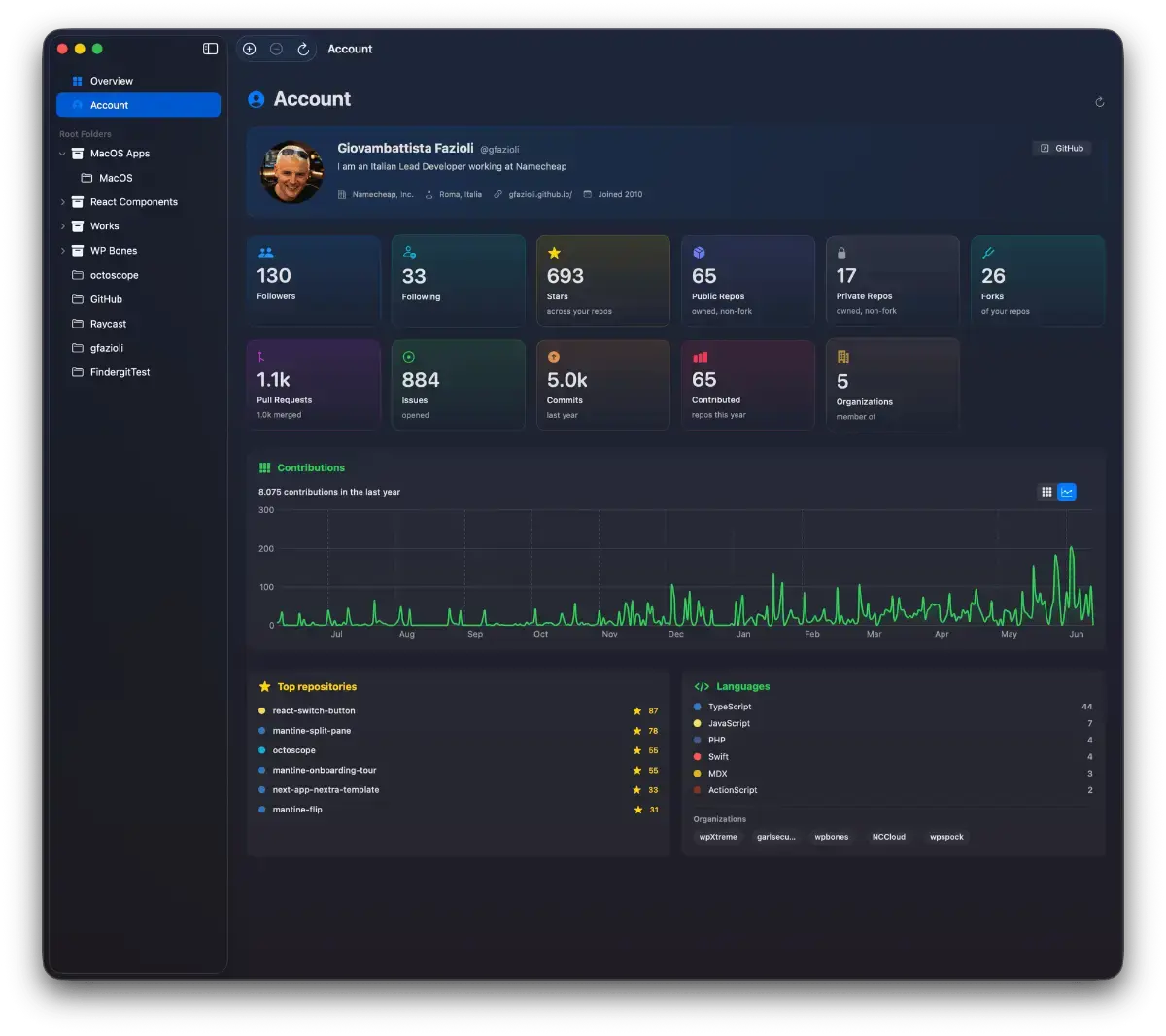
Task: Click the Roma, Italia location text
Action: [x=461, y=194]
